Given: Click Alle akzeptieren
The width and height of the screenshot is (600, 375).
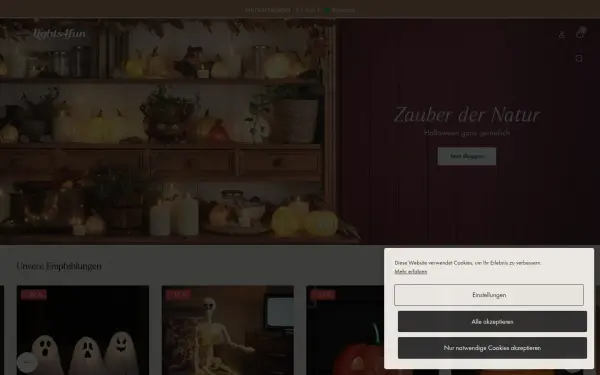Looking at the screenshot, I should [492, 321].
